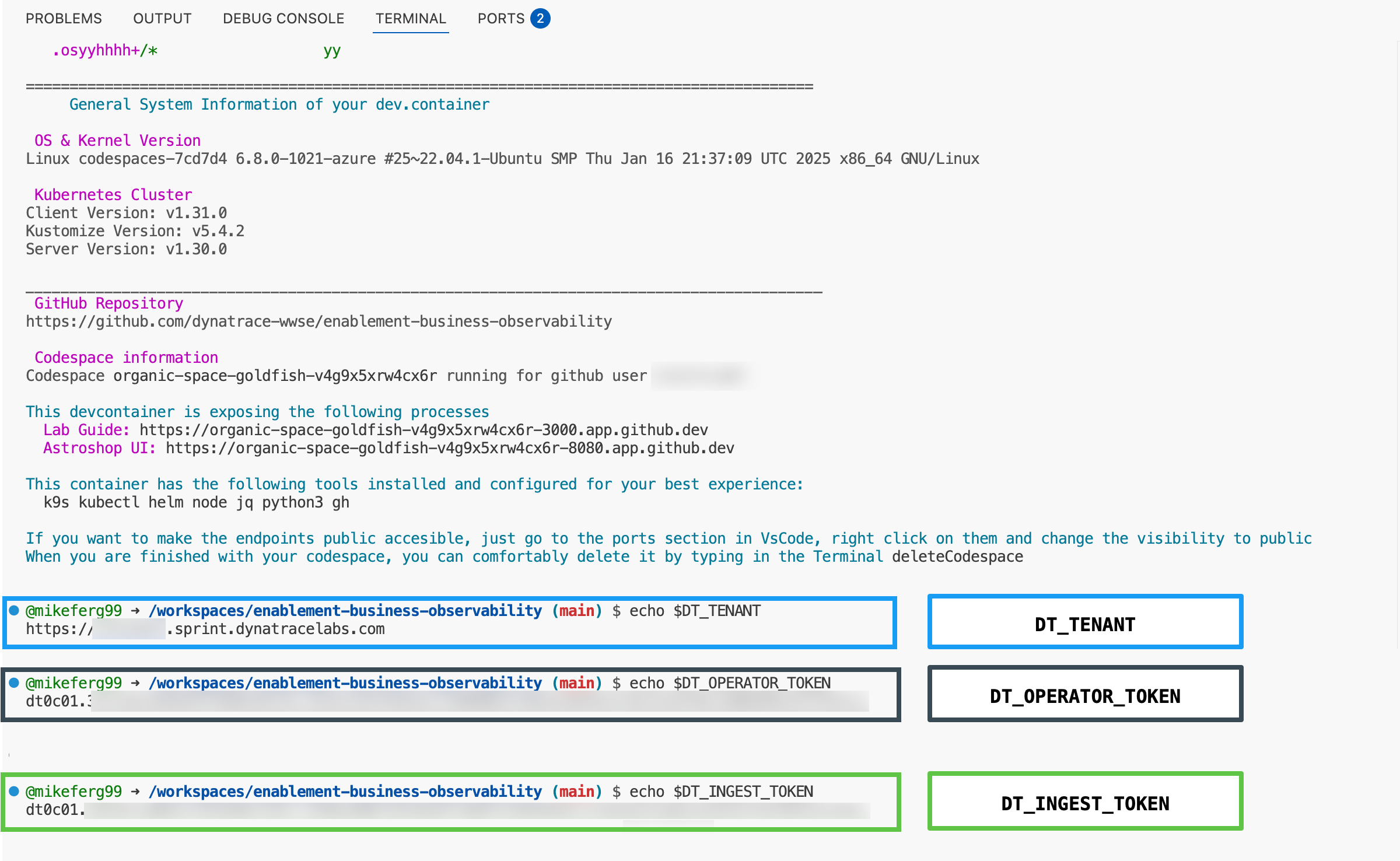
Task: Select the DEBUG CONSOLE tab
Action: pos(283,19)
